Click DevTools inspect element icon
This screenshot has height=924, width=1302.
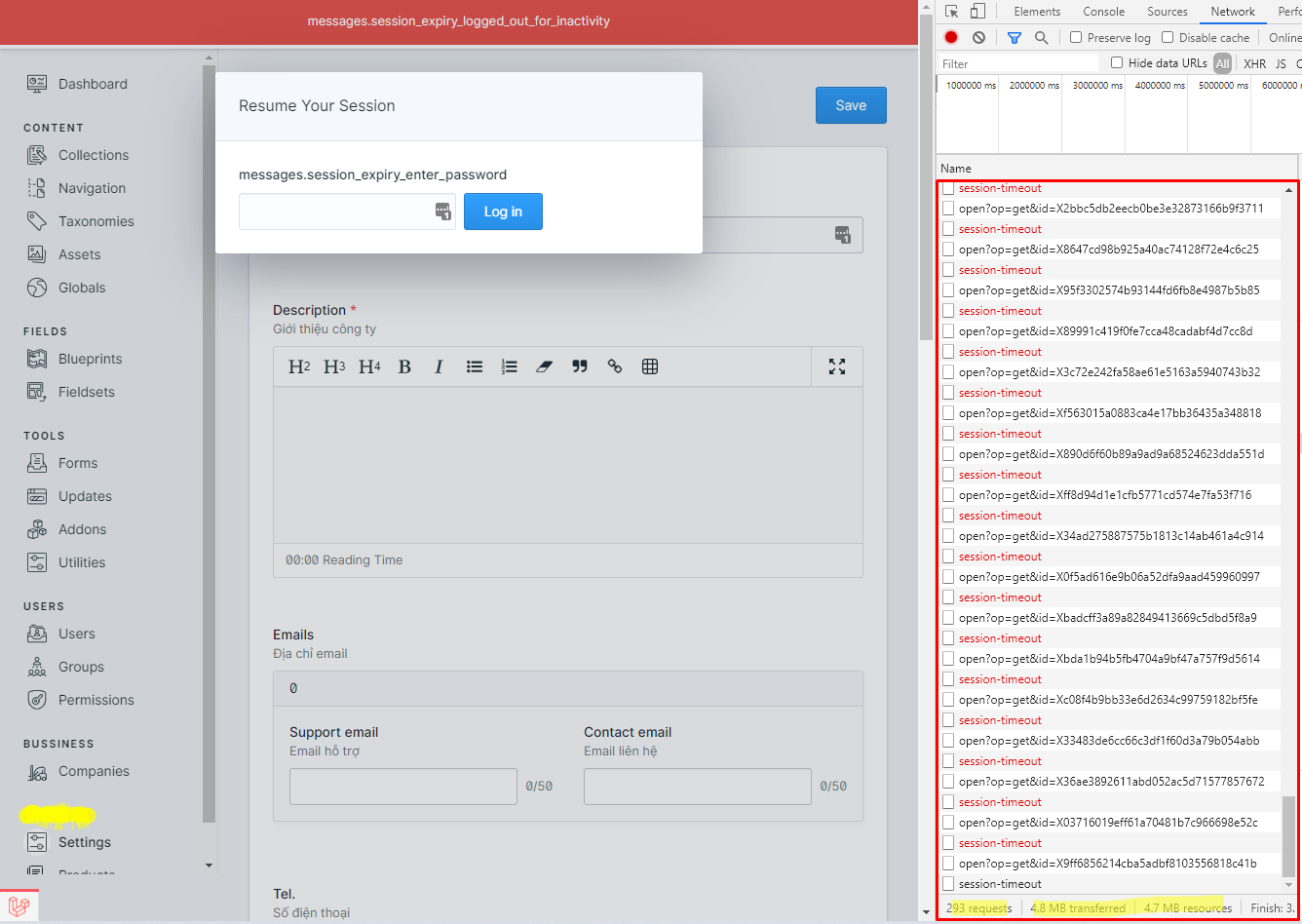[952, 12]
